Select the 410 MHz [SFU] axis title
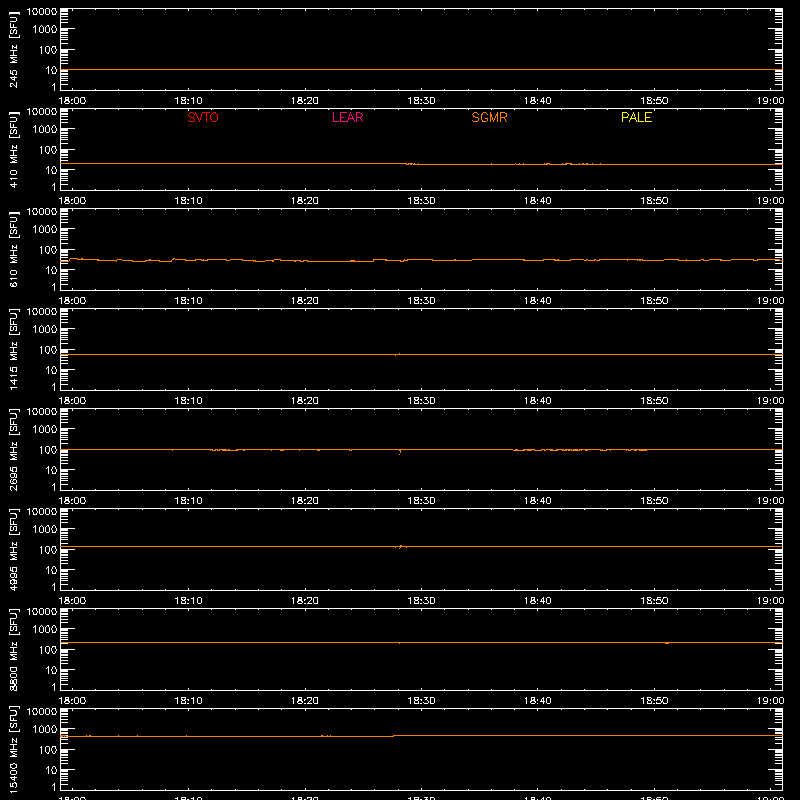800x800 pixels. [14, 149]
